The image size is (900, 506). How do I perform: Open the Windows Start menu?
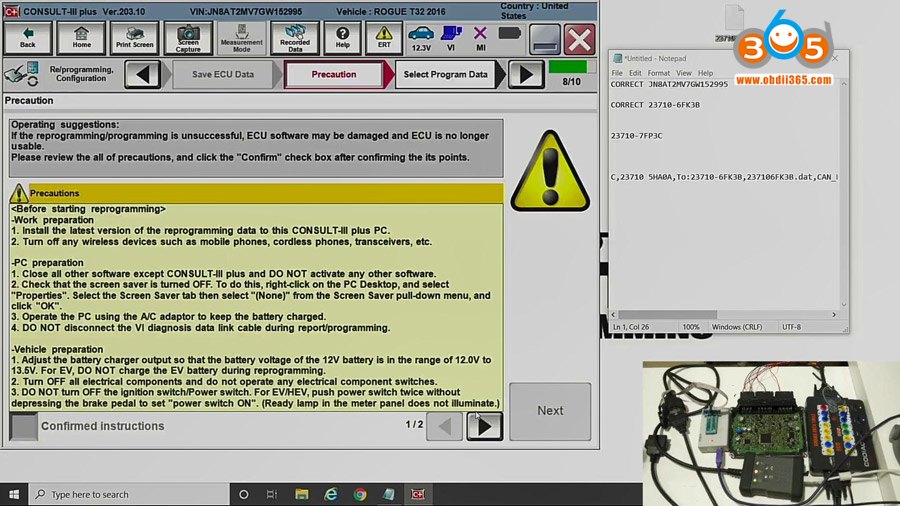14,494
